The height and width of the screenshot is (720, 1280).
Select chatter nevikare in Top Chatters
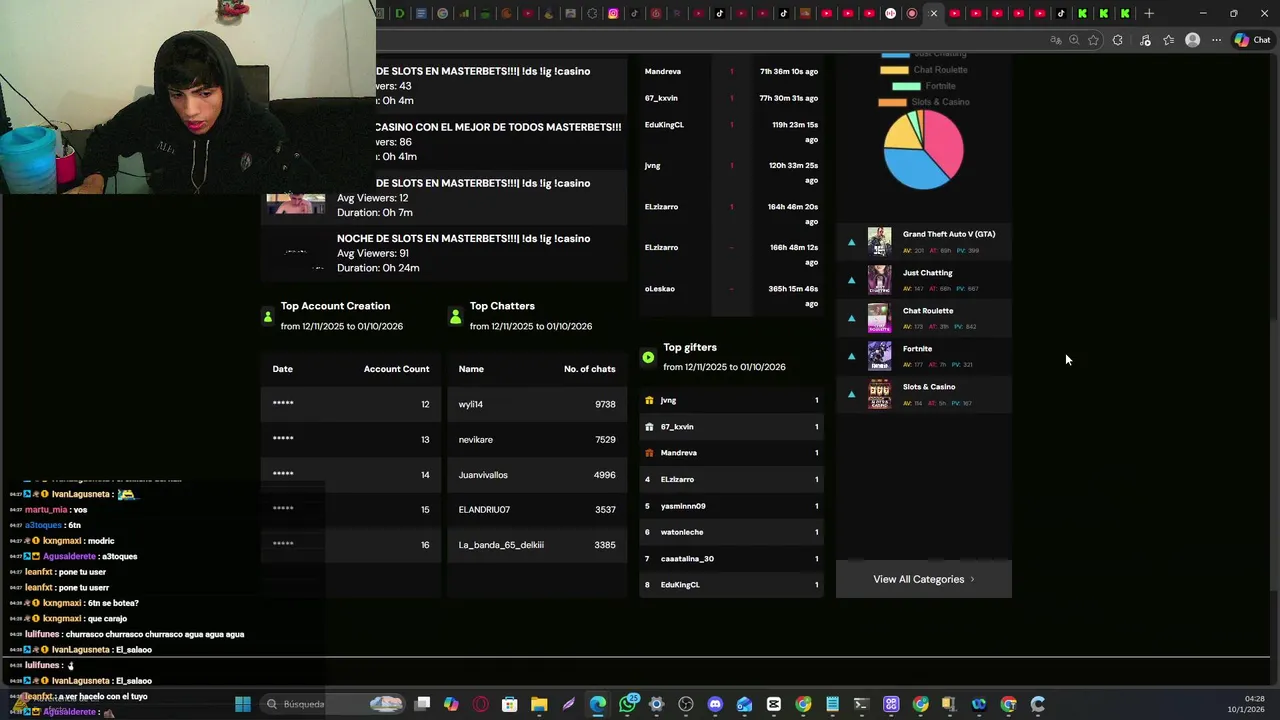click(537, 439)
